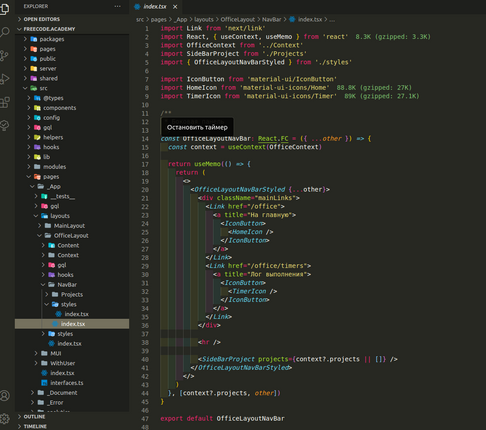The height and width of the screenshot is (430, 486).
Task: Open the Explorer view in activity bar
Action: [4, 8]
